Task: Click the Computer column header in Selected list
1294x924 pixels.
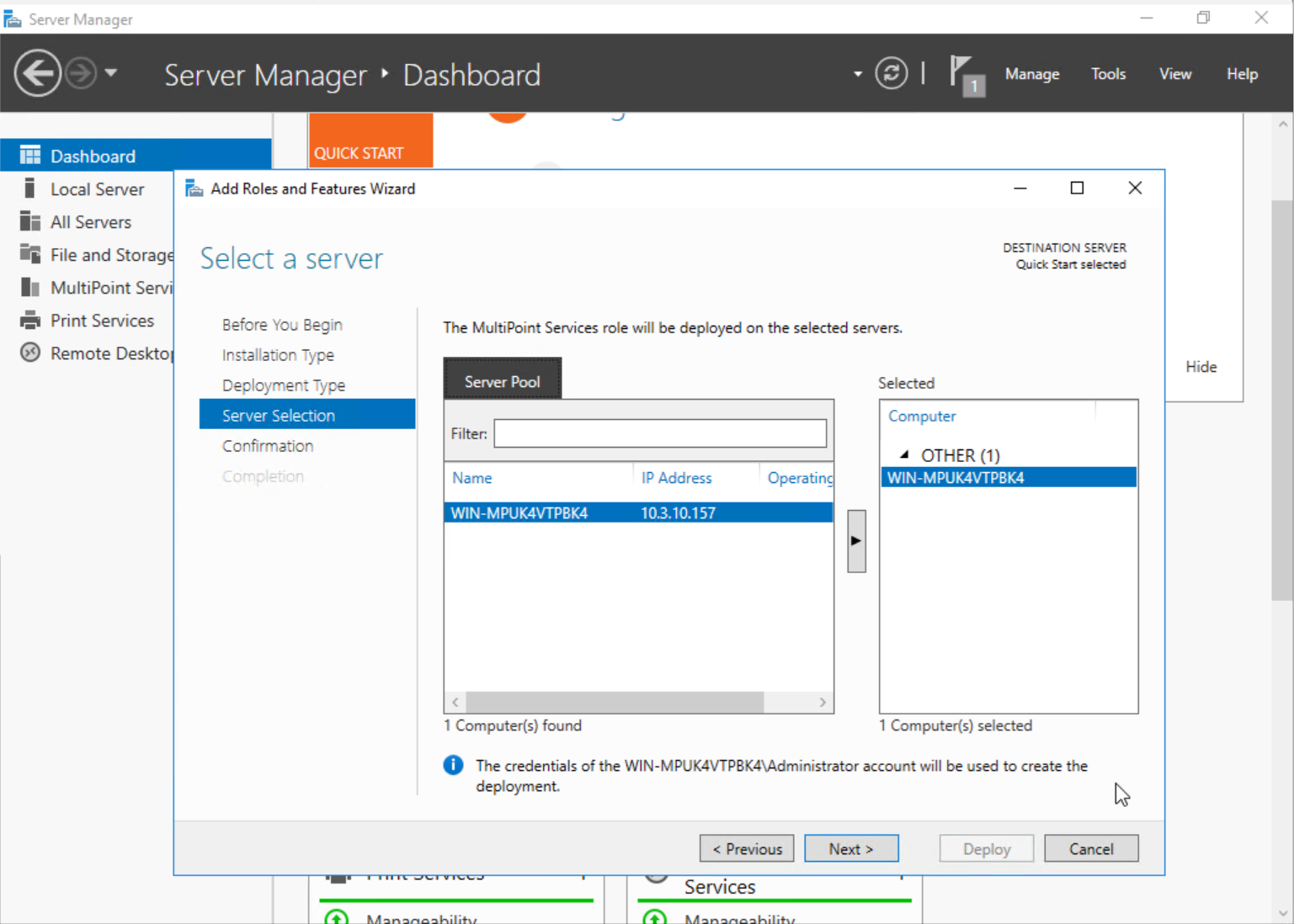Action: click(922, 416)
